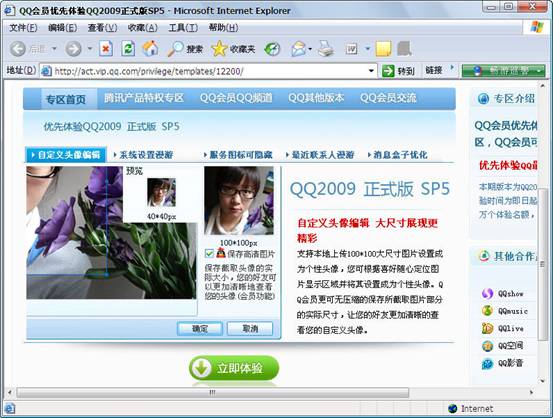Open the Mail envelope icon

coord(298,49)
